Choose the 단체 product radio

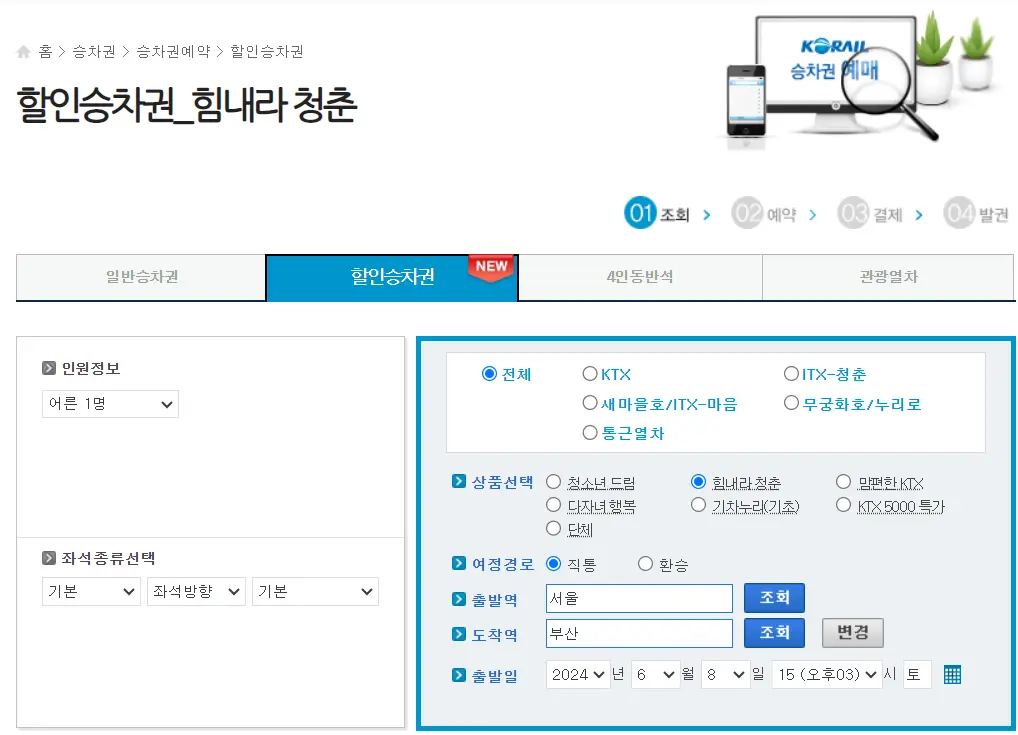[553, 529]
